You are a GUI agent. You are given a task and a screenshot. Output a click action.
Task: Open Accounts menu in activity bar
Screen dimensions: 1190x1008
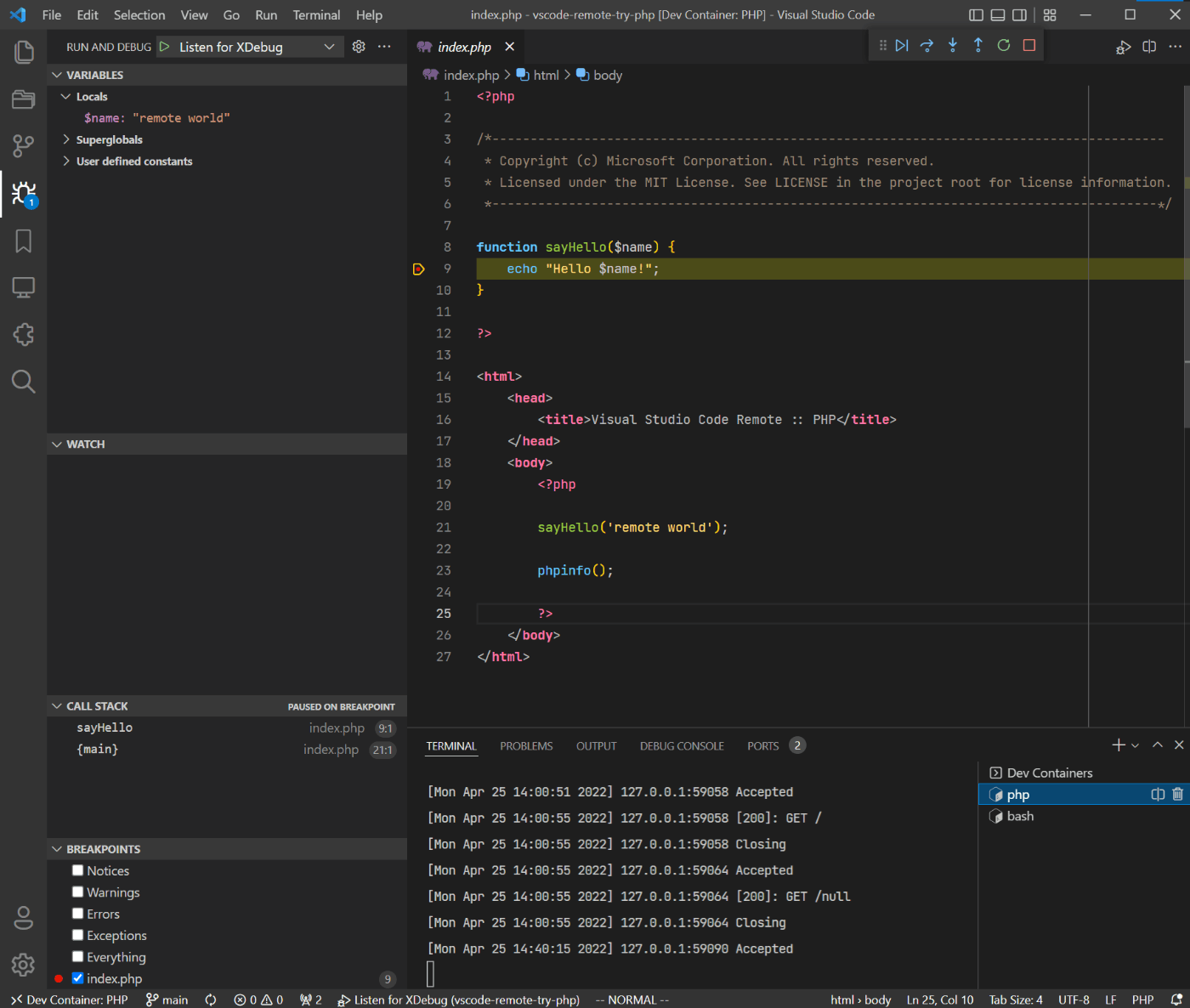click(24, 918)
